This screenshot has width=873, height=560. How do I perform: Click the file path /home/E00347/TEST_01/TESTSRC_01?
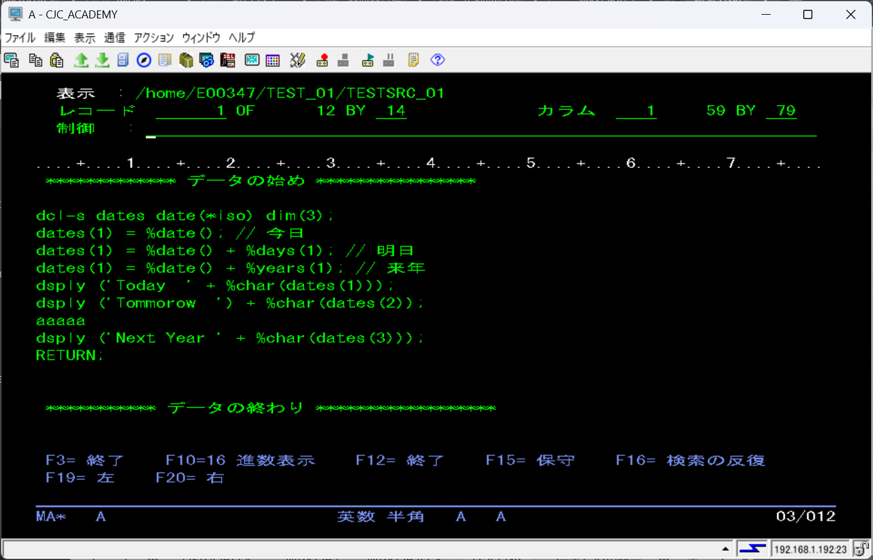(290, 93)
